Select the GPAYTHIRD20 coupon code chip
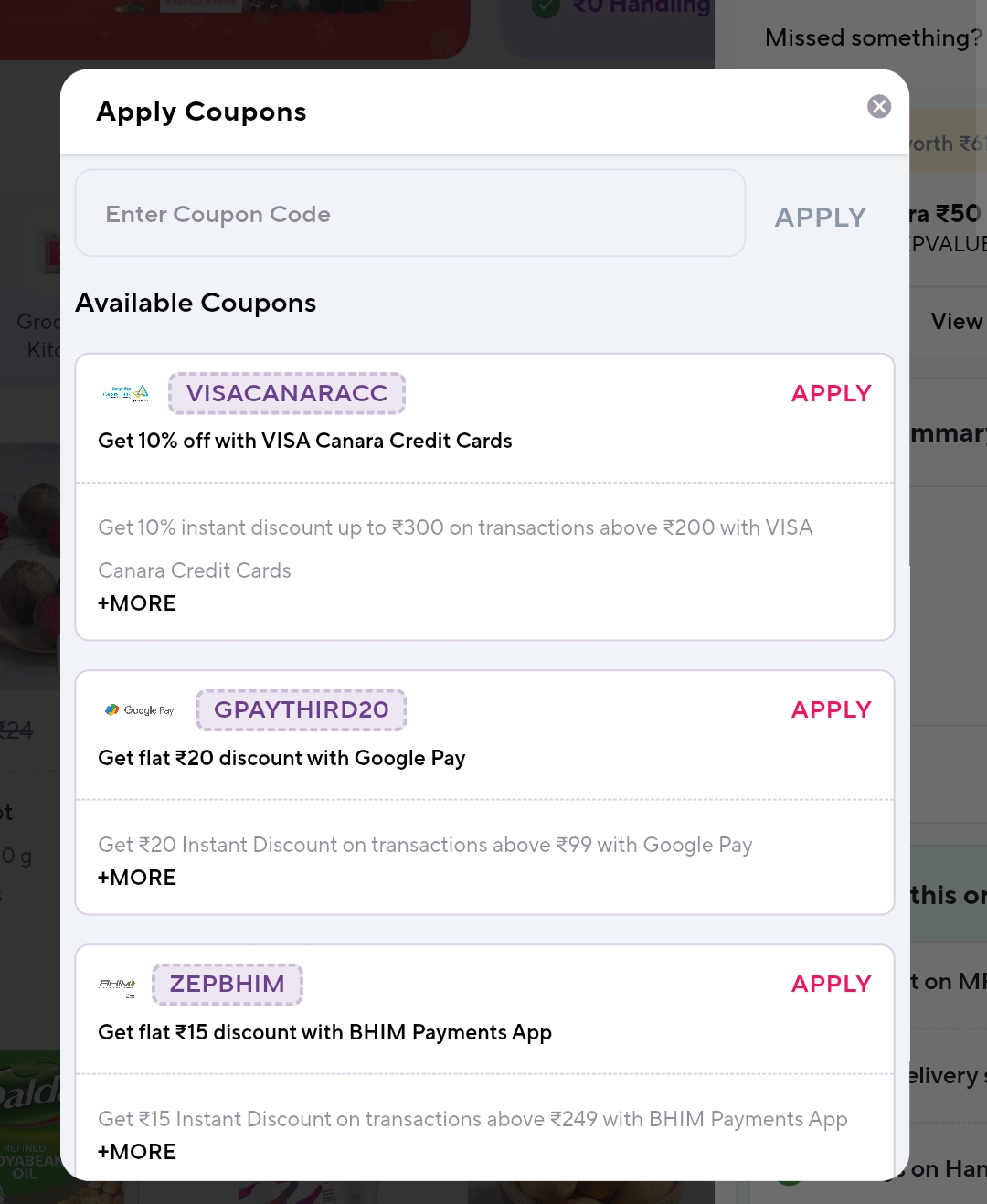 (301, 709)
